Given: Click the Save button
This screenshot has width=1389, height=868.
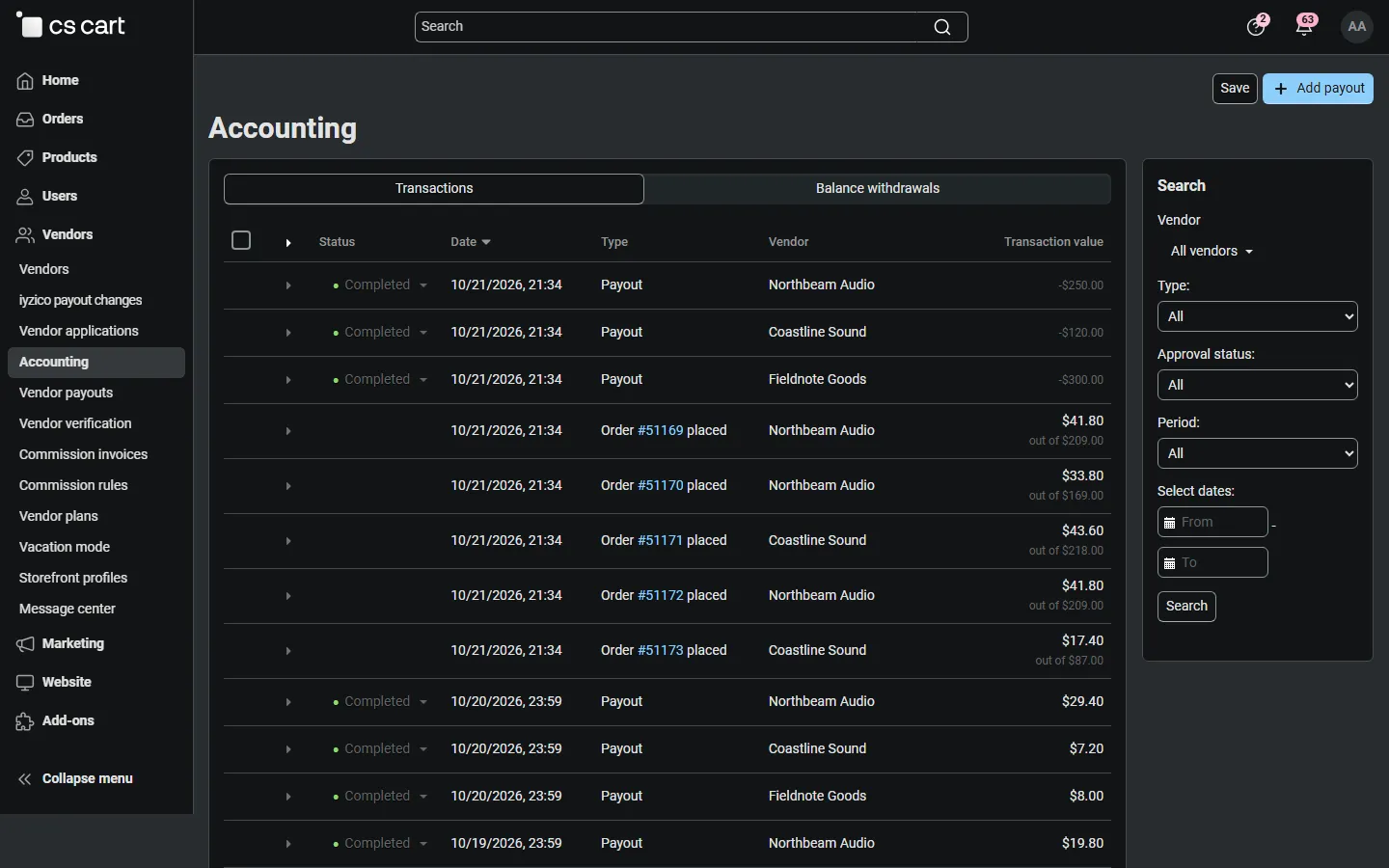Looking at the screenshot, I should [x=1235, y=89].
